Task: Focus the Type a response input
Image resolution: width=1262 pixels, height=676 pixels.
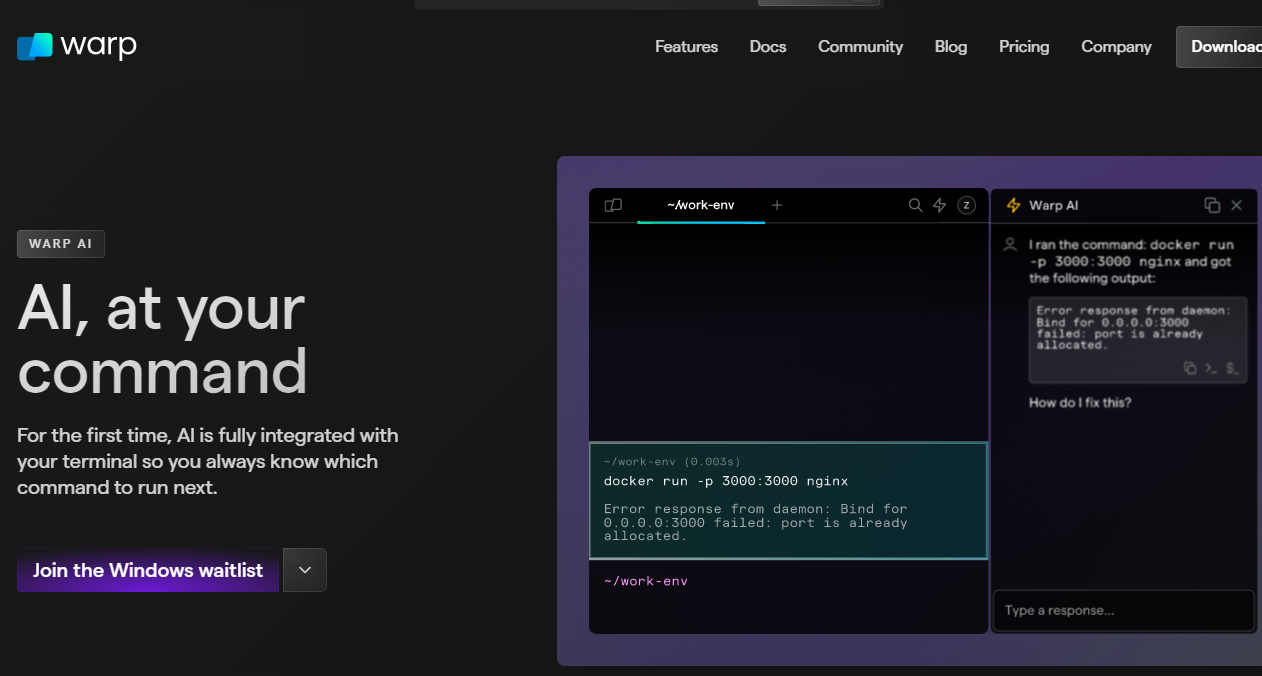Action: 1124,610
